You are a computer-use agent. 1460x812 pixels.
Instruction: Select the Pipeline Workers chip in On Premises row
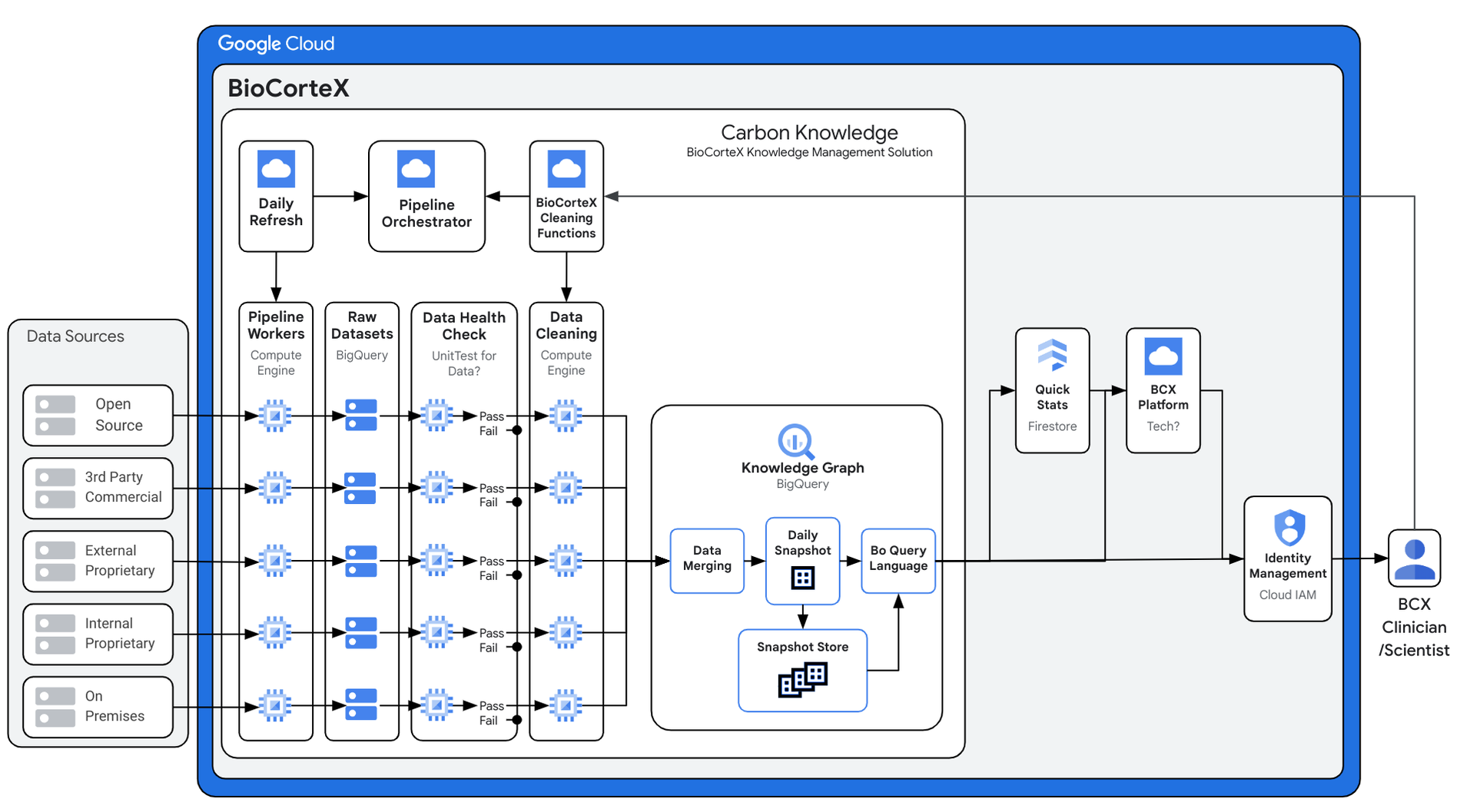(x=275, y=705)
